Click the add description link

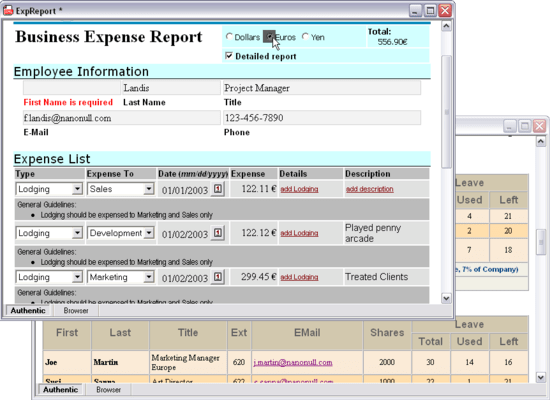tap(369, 189)
